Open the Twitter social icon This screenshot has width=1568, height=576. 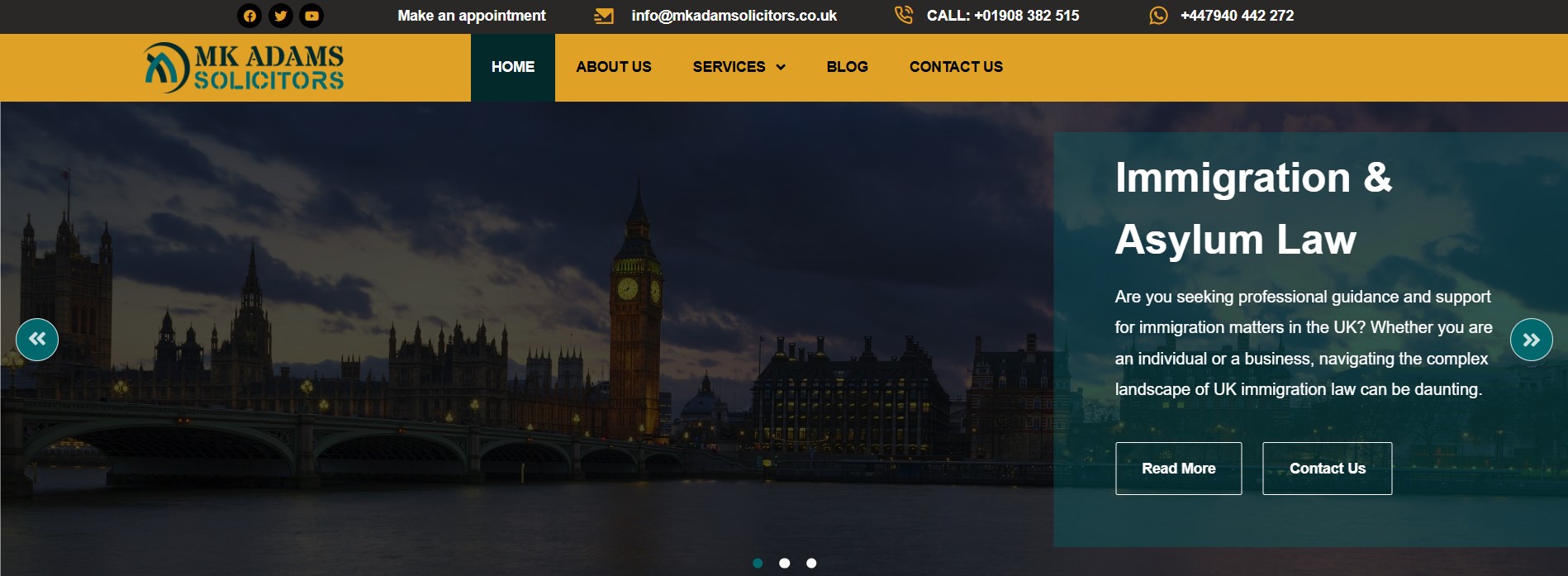click(x=281, y=16)
